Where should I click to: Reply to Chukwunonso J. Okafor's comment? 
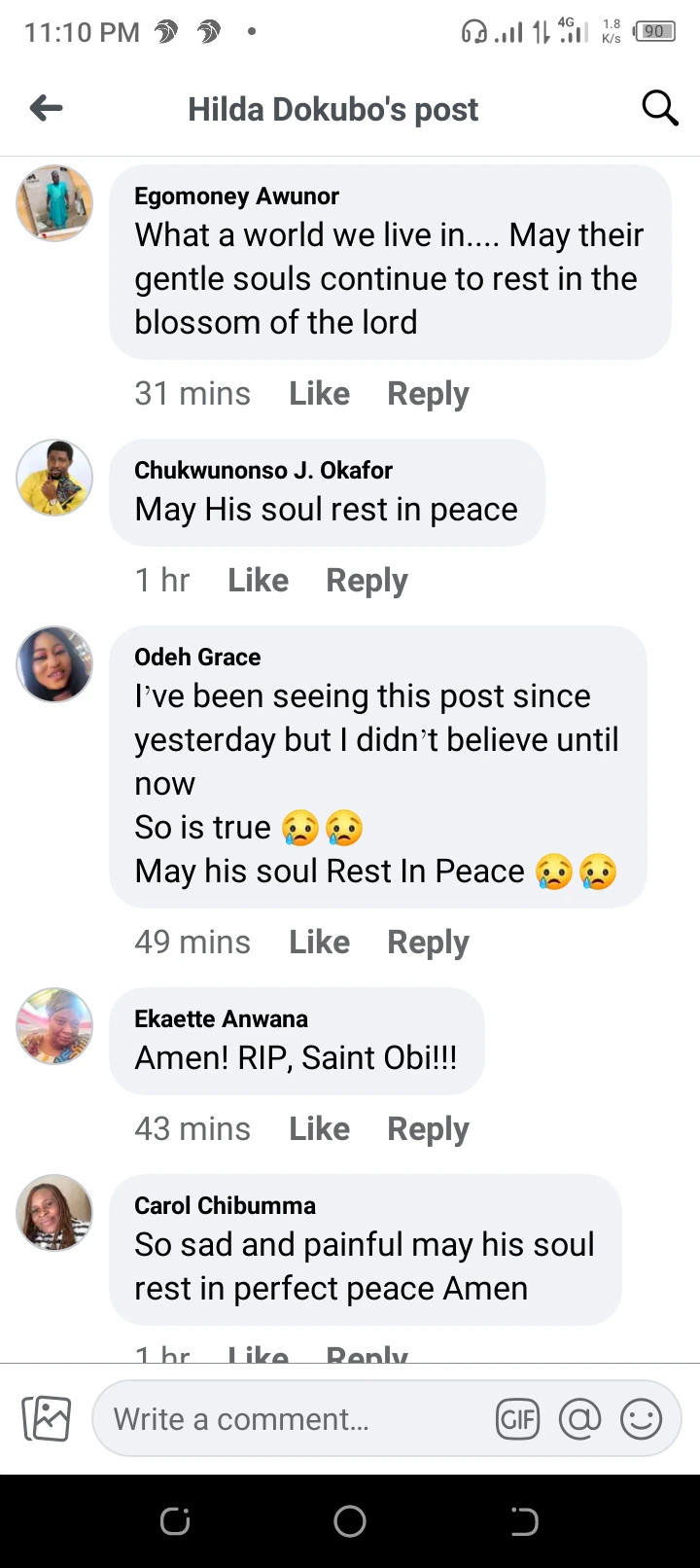pos(367,580)
